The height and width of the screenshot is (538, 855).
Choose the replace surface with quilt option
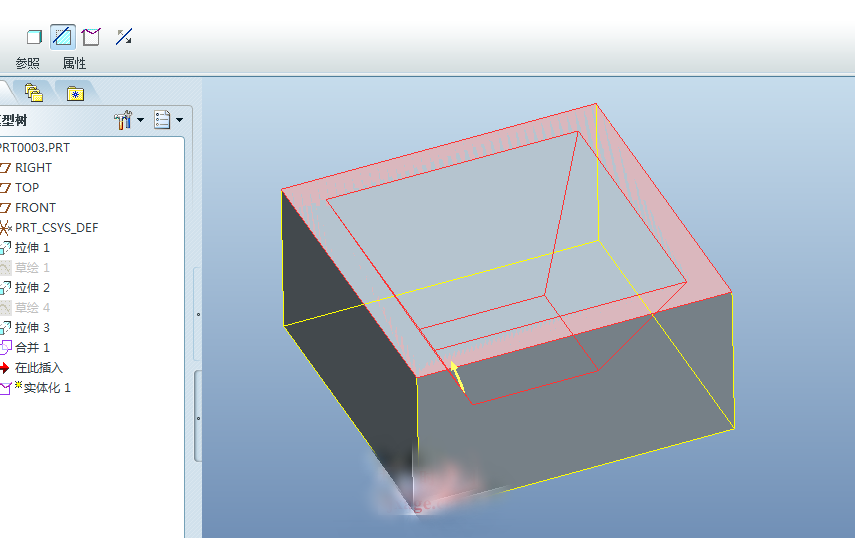click(91, 37)
